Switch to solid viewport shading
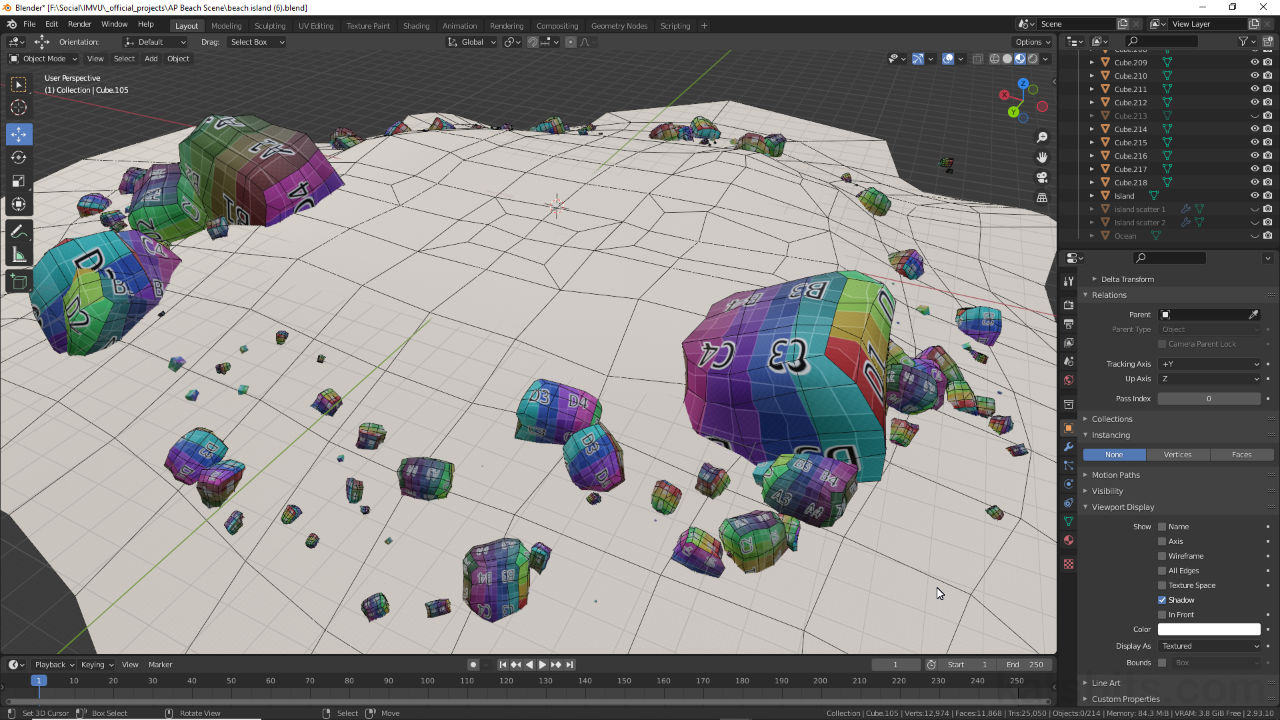This screenshot has width=1280, height=720. 1007,58
